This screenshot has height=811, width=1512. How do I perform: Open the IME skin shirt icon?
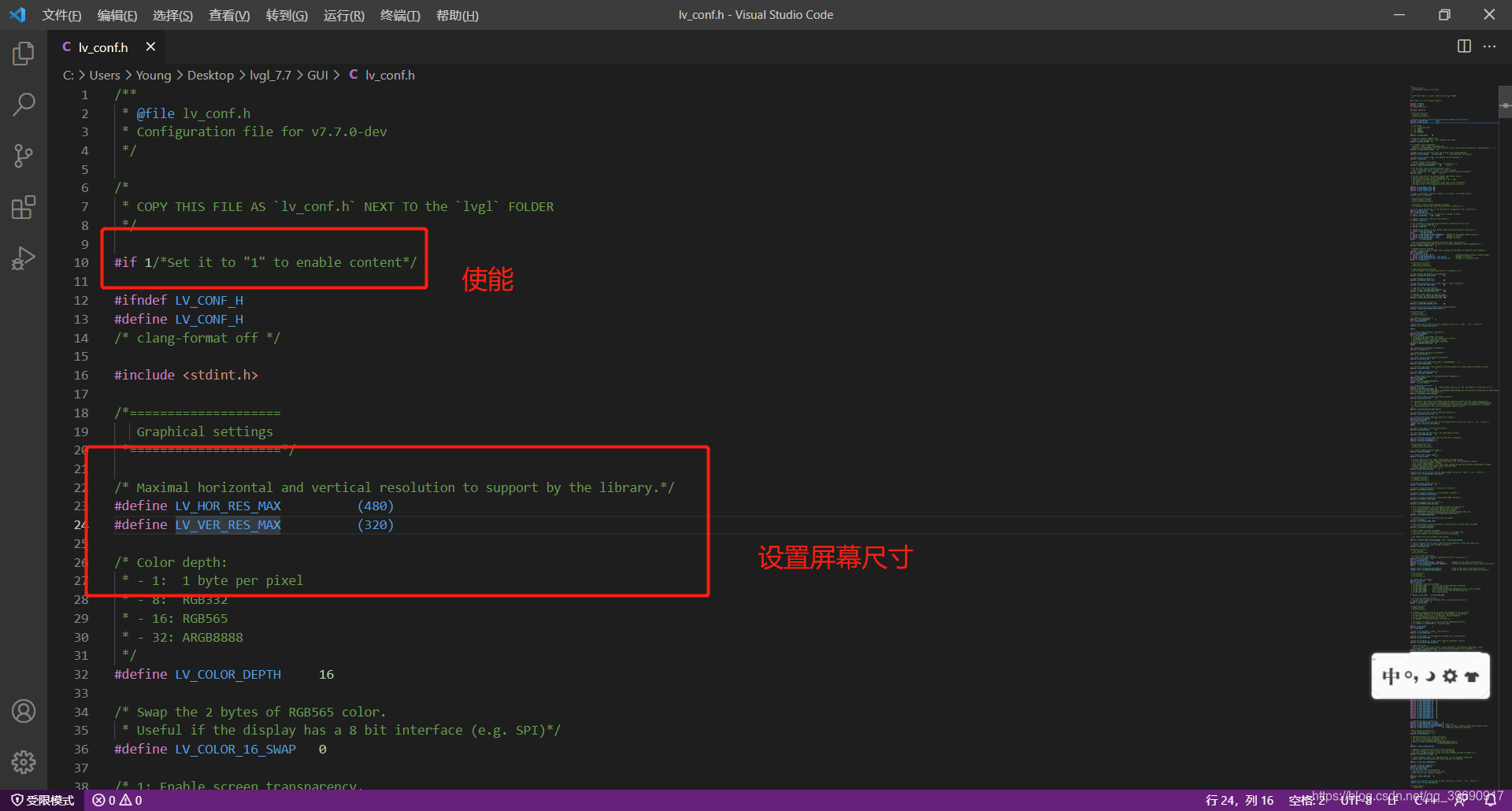click(1471, 676)
